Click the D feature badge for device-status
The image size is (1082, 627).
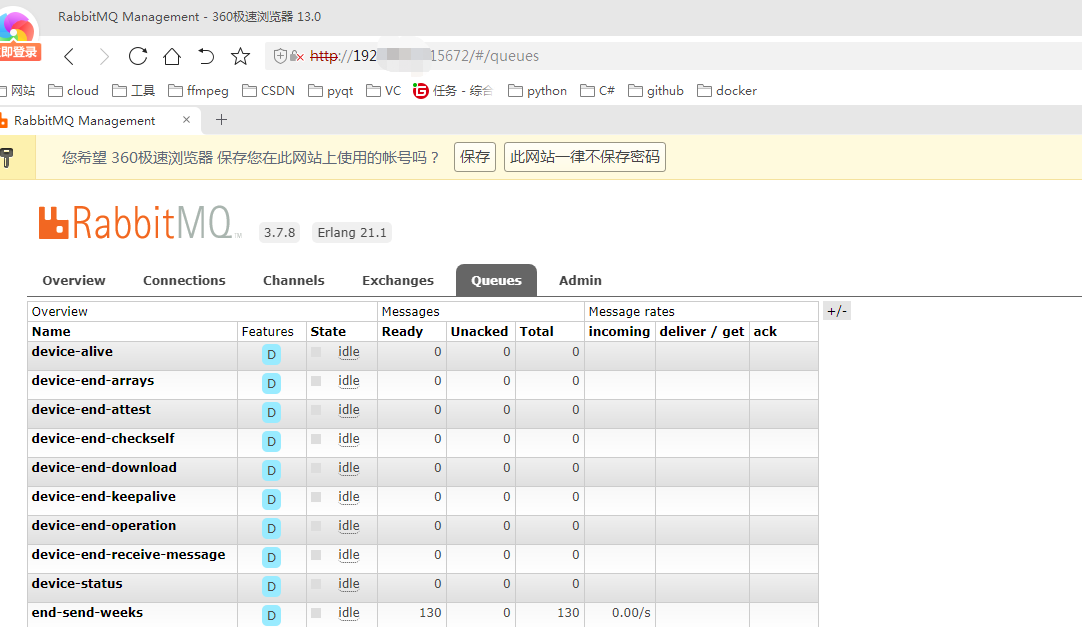271,587
